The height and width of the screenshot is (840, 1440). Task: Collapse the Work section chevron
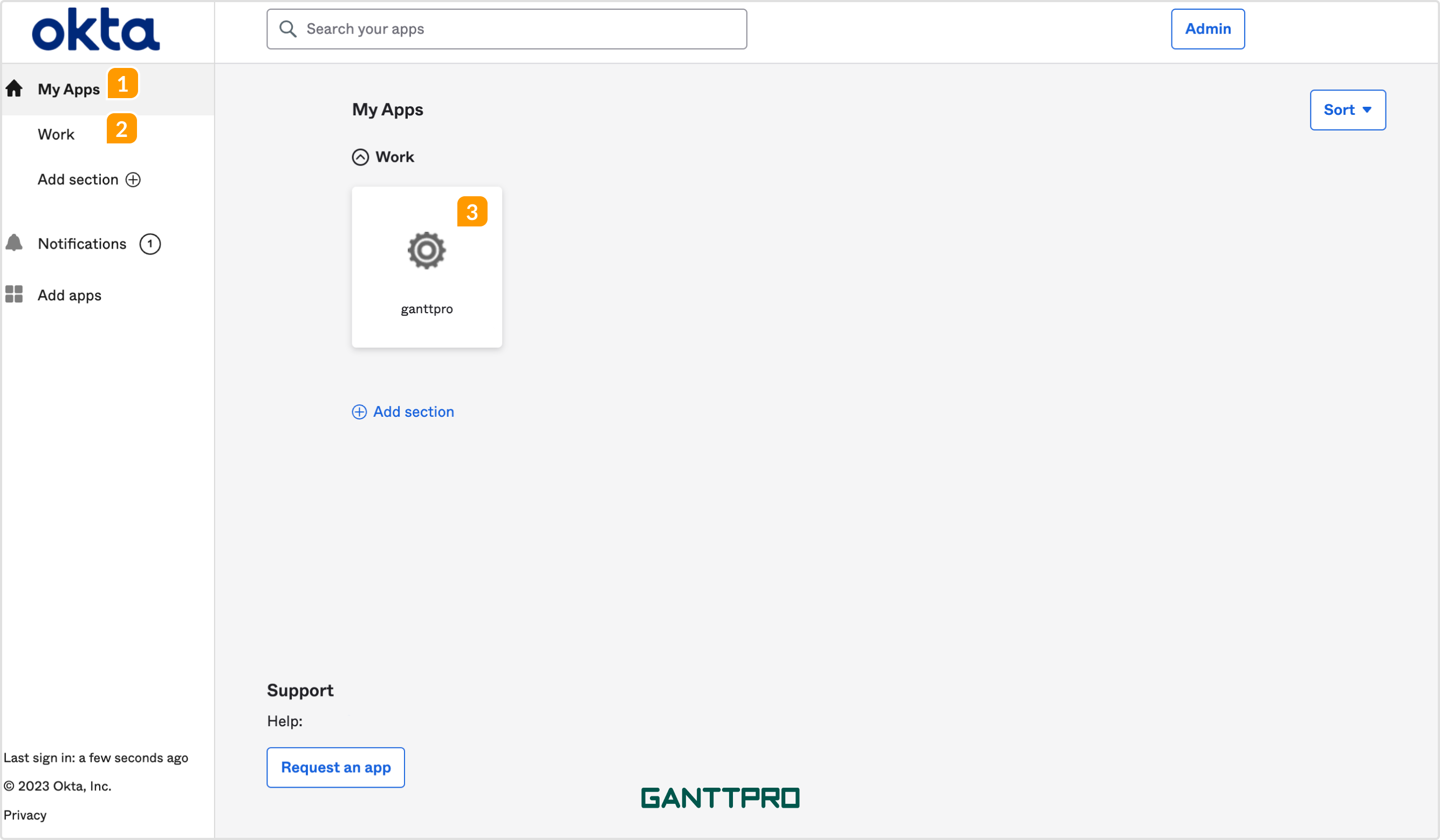tap(361, 157)
